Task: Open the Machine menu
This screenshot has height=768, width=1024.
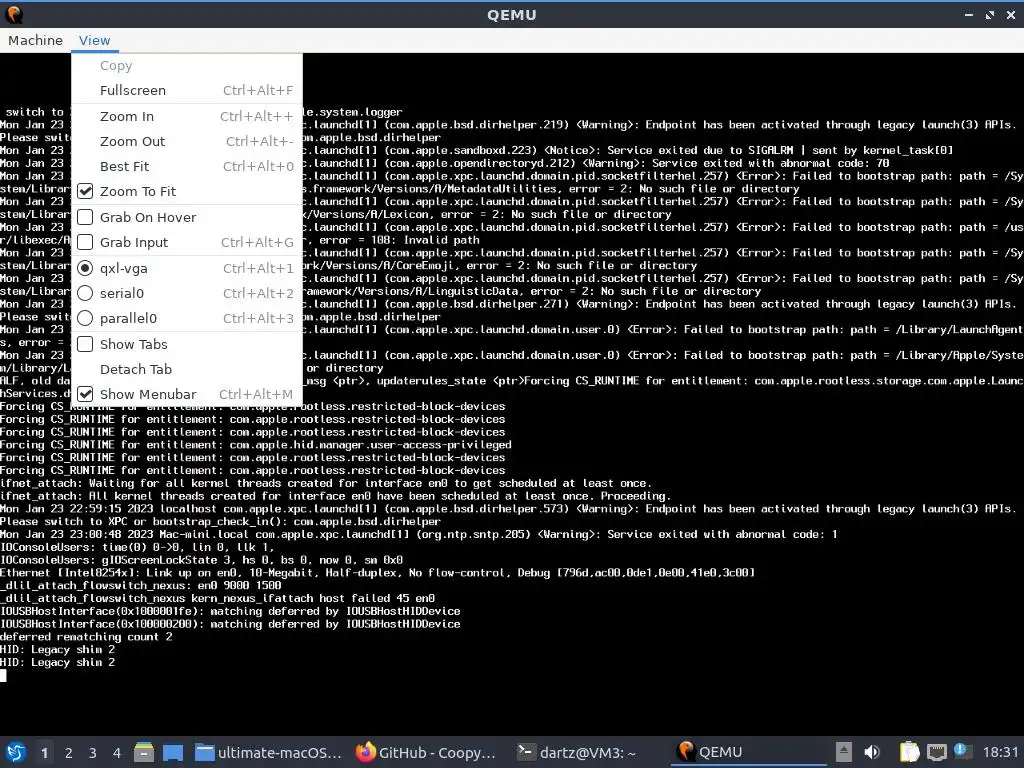Action: point(35,40)
